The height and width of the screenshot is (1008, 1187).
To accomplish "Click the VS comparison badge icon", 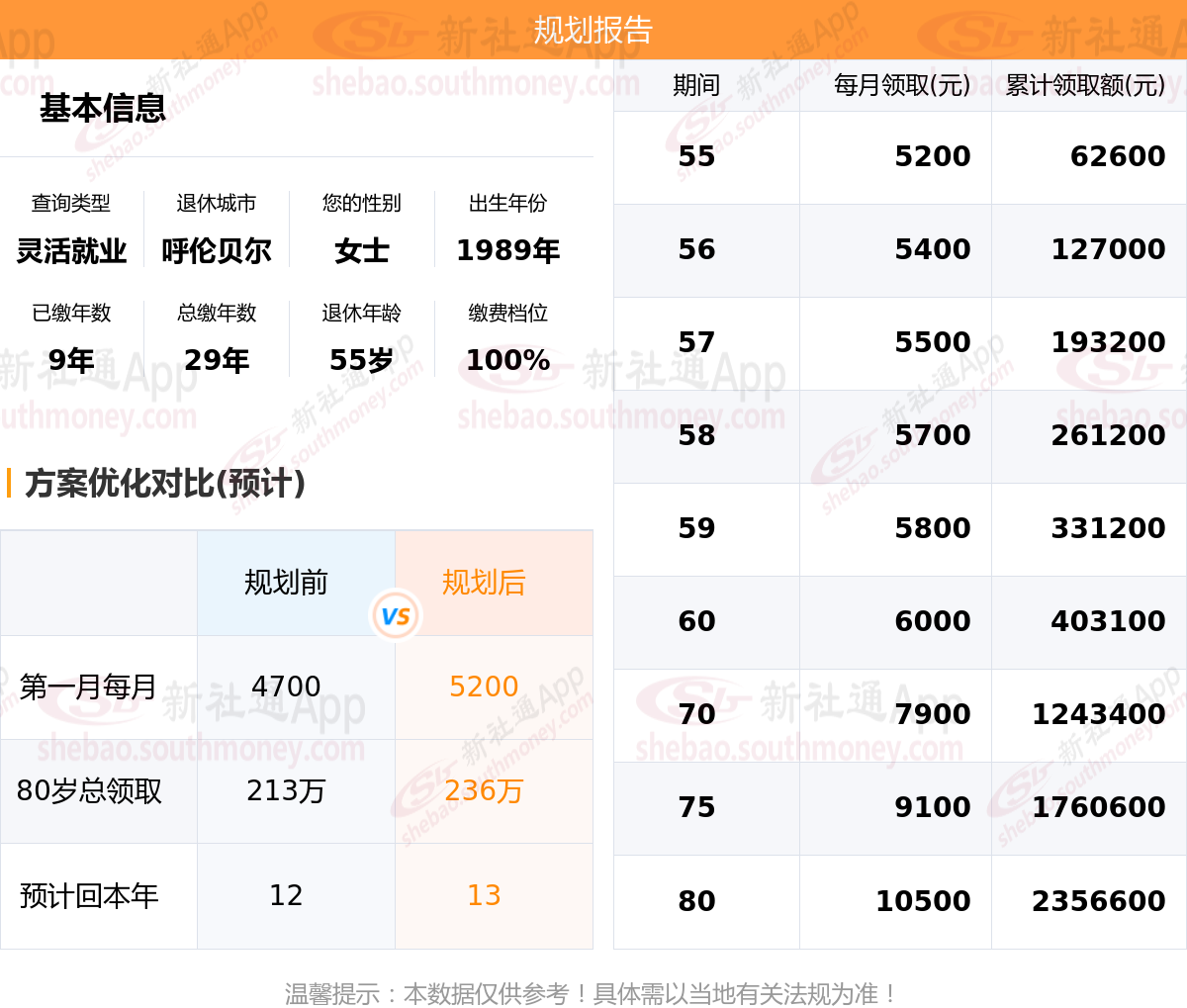I will click(396, 615).
